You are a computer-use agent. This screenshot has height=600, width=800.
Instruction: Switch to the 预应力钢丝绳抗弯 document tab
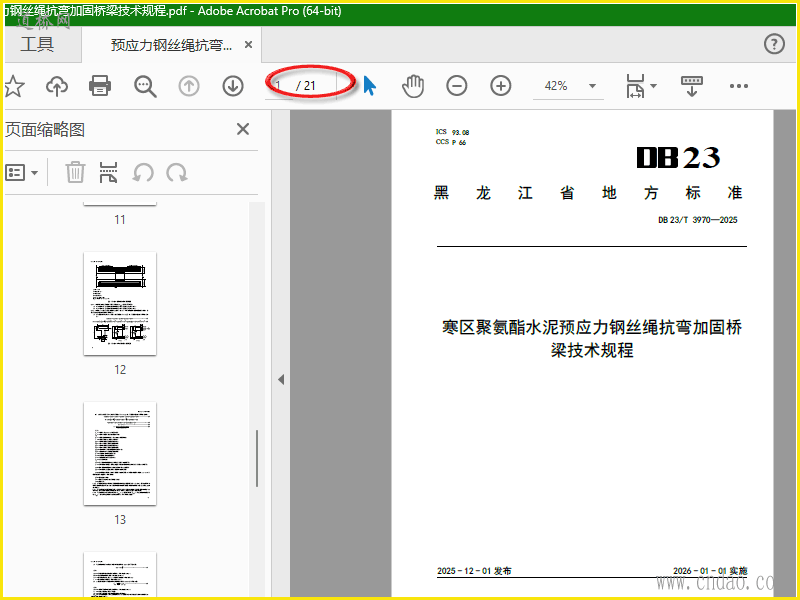point(171,45)
